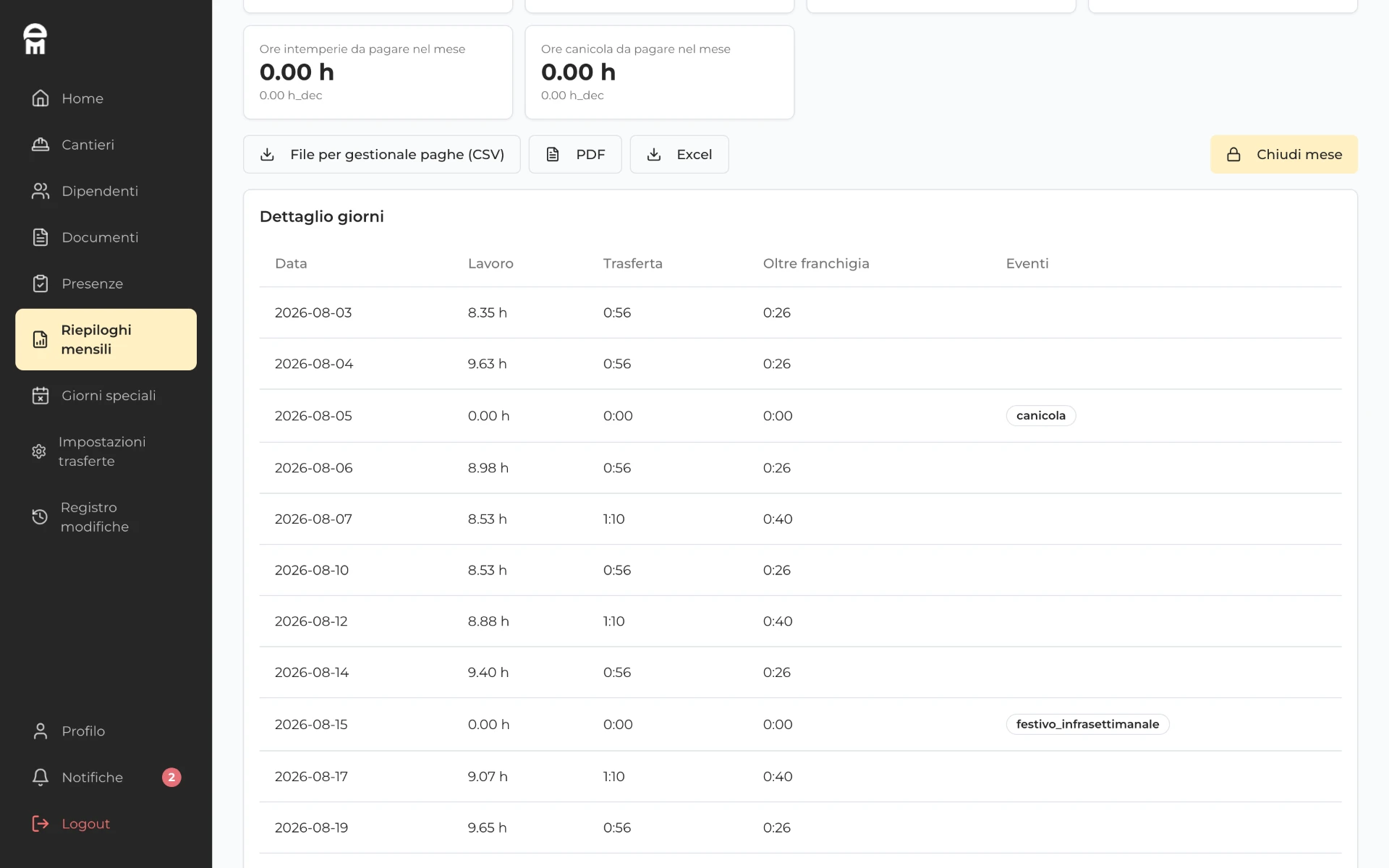Click the Impostazioni trasferte gear icon

click(39, 451)
